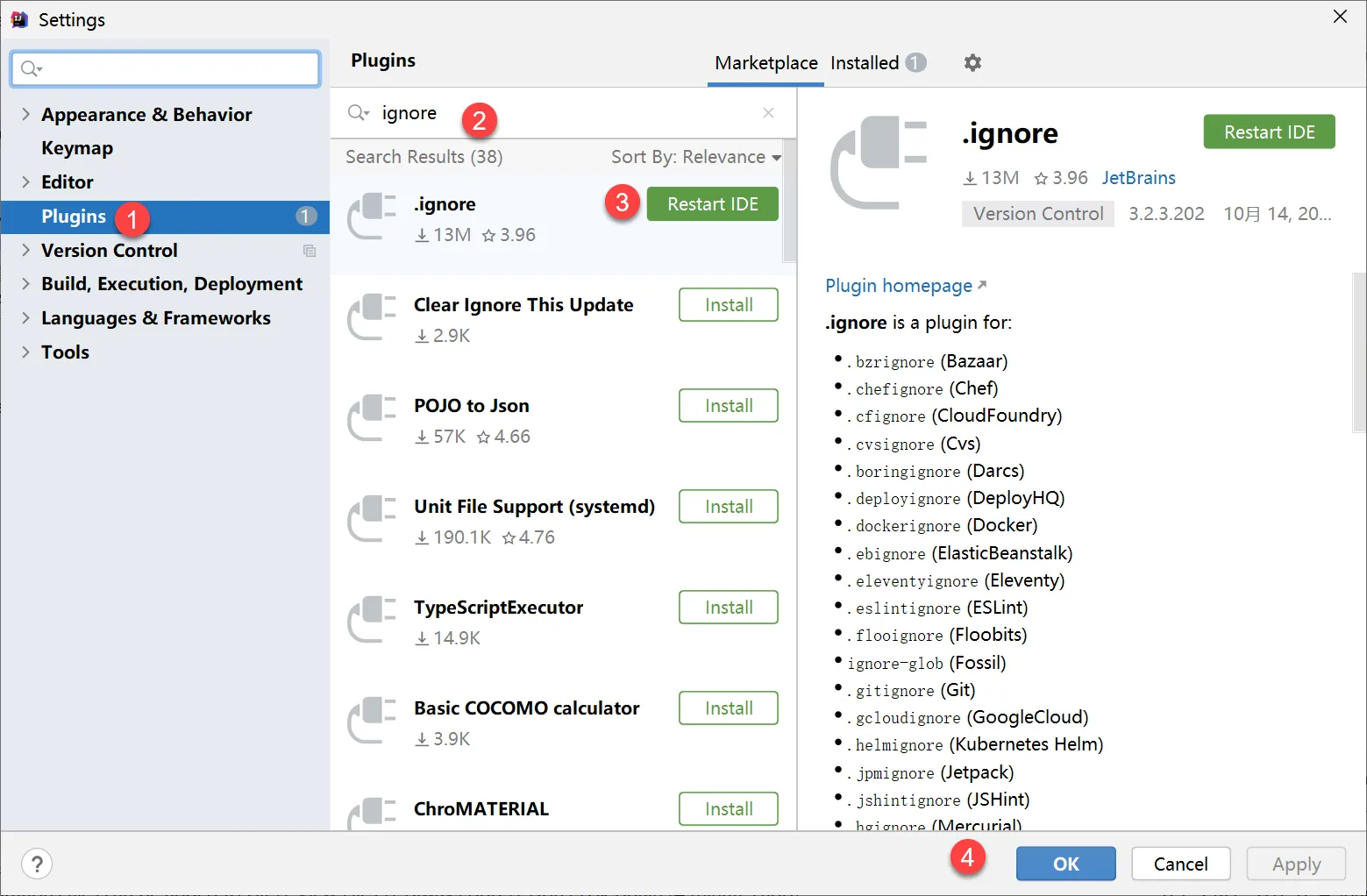Click into the settings search field
This screenshot has height=896, width=1367.
166,68
